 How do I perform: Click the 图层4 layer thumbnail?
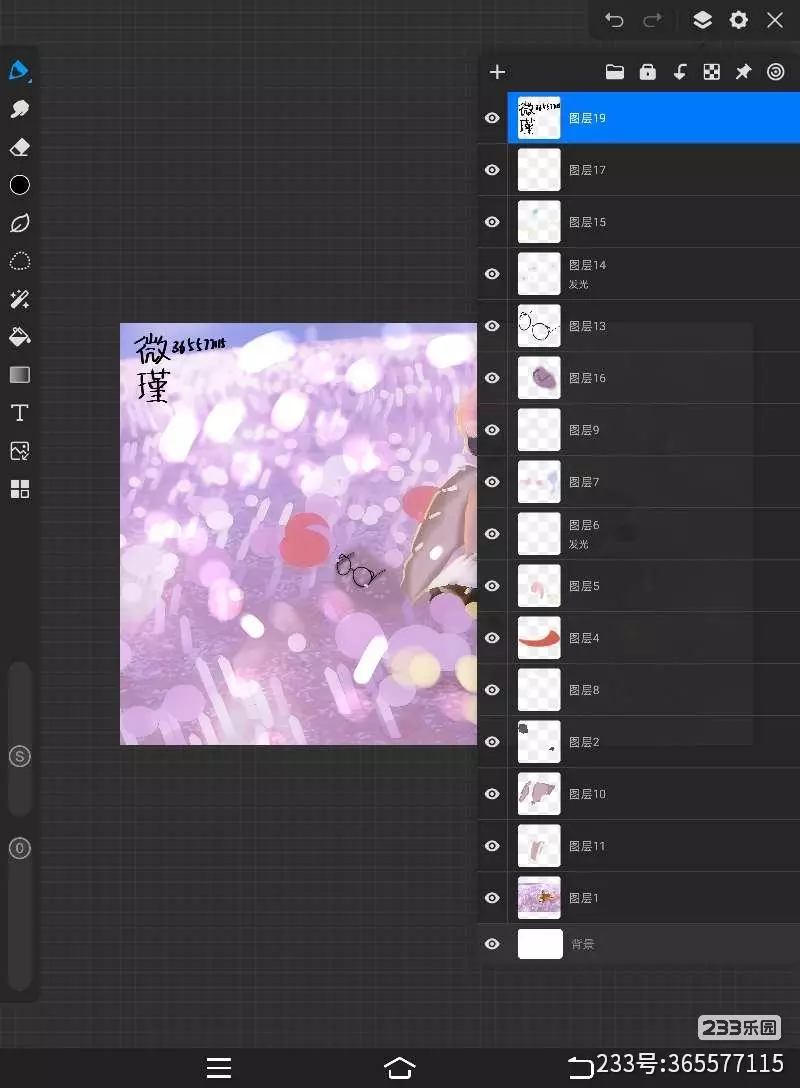click(539, 638)
